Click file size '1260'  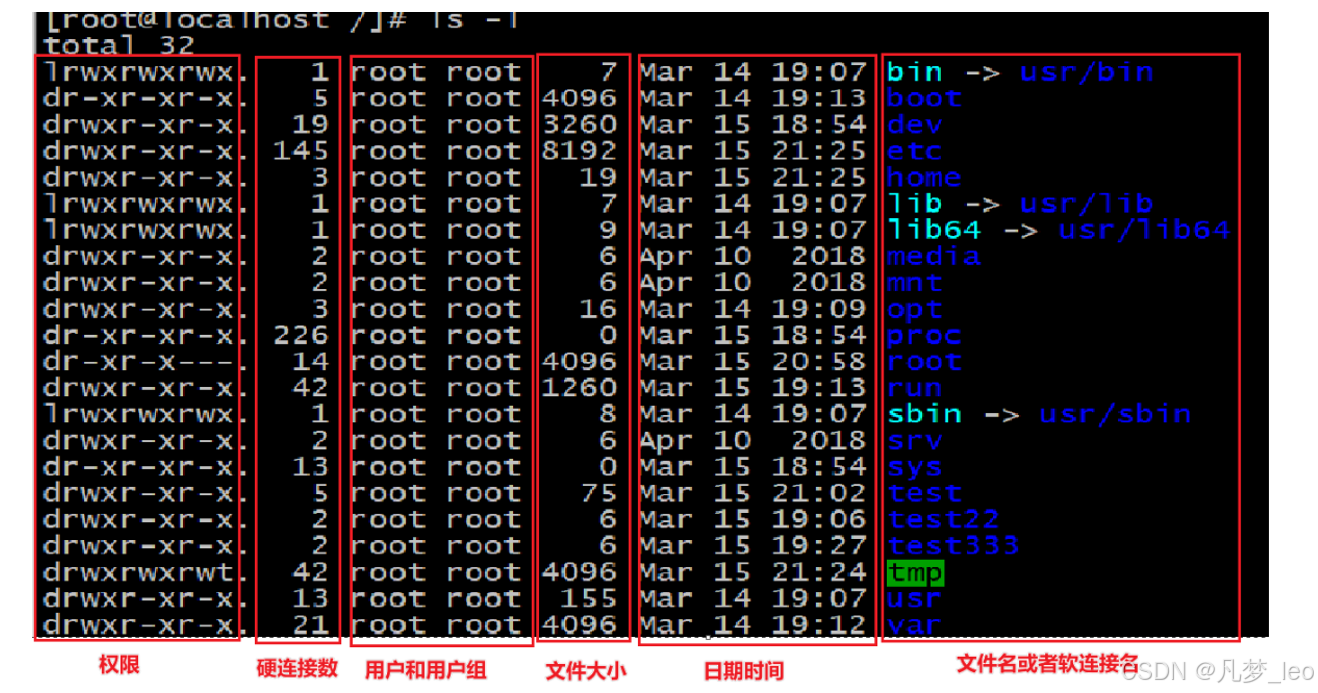(580, 388)
